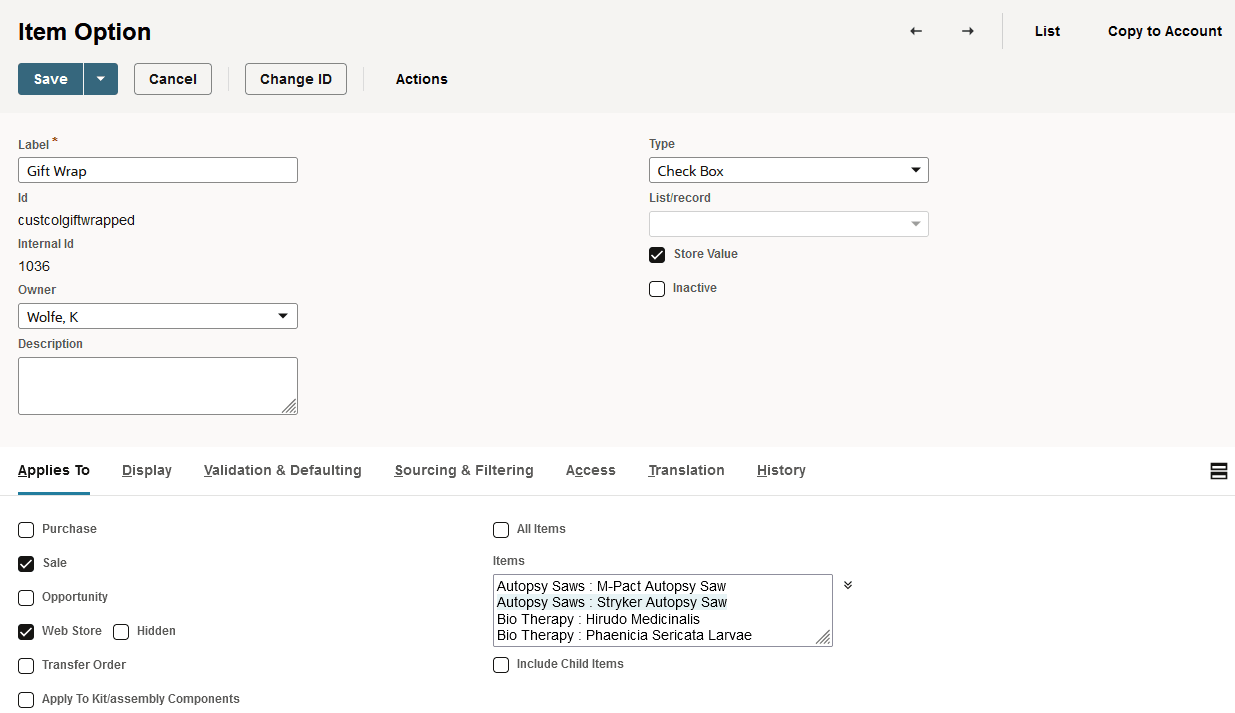The width and height of the screenshot is (1235, 713).
Task: Click into the Description text area
Action: (158, 386)
